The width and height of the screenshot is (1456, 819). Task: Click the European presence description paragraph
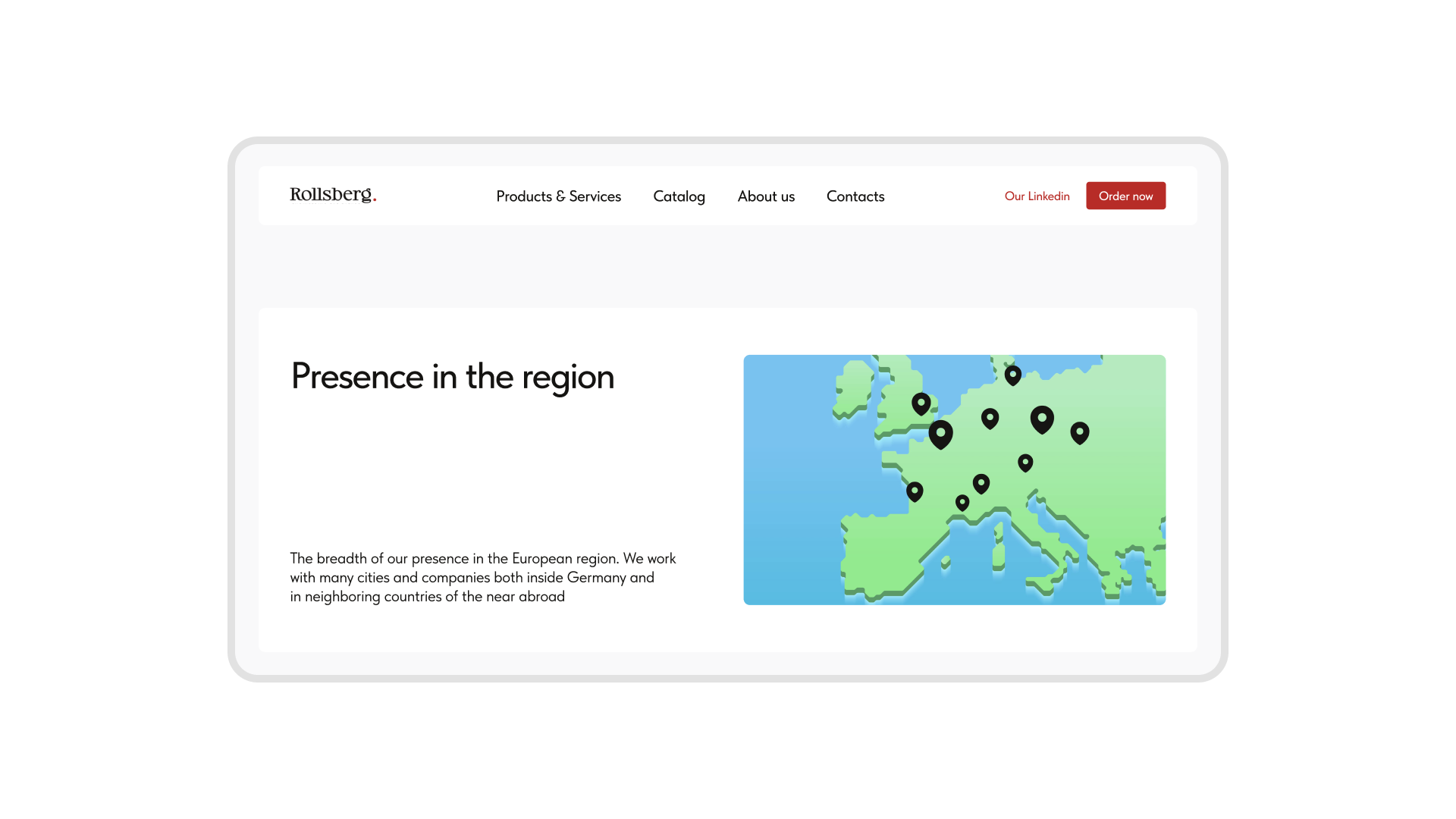(482, 577)
